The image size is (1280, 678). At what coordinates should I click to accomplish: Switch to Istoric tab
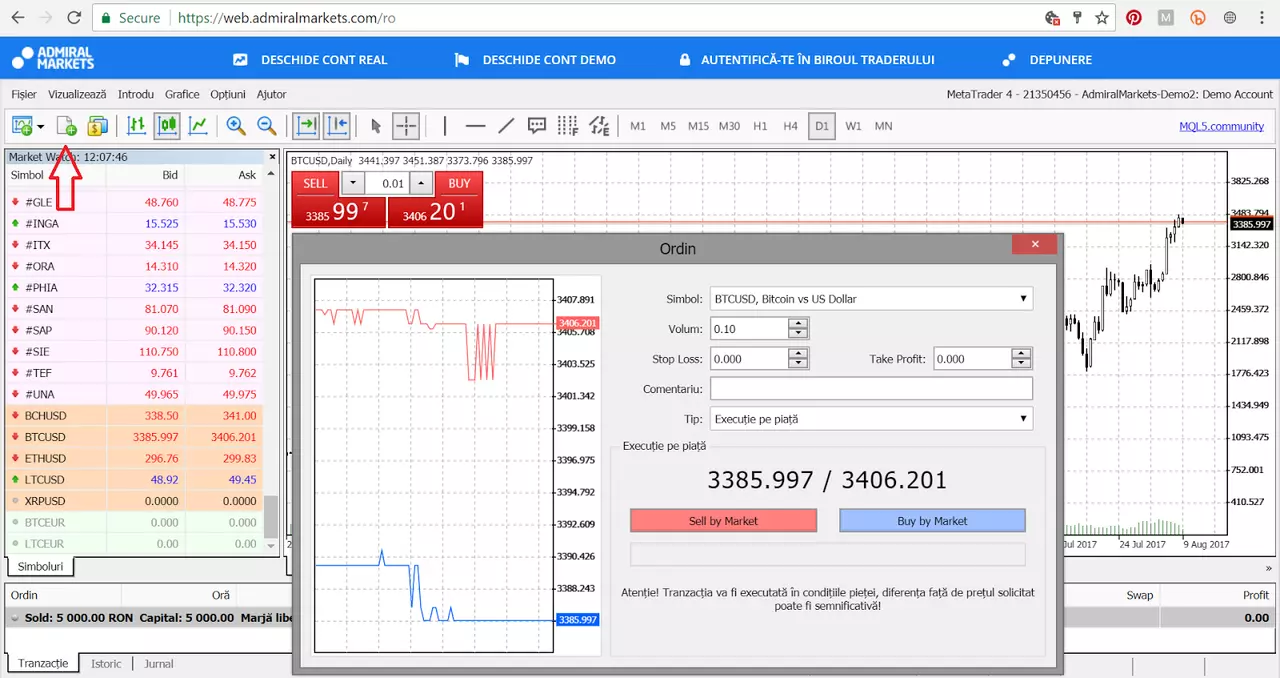point(106,664)
